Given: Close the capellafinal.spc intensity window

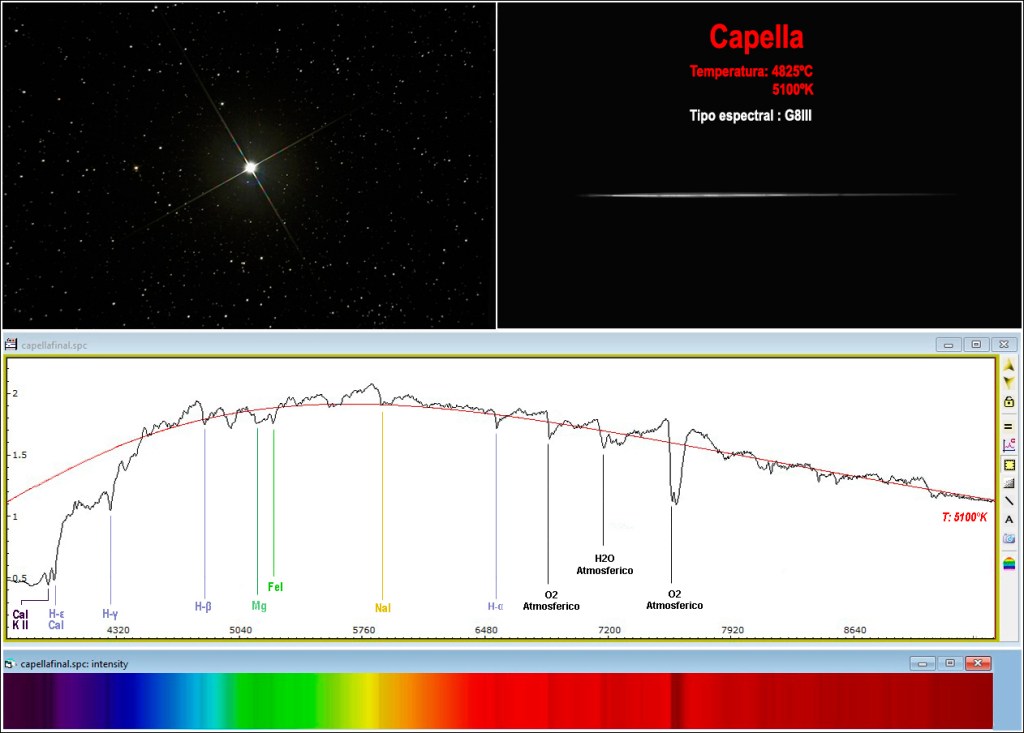Looking at the screenshot, I should pos(978,663).
